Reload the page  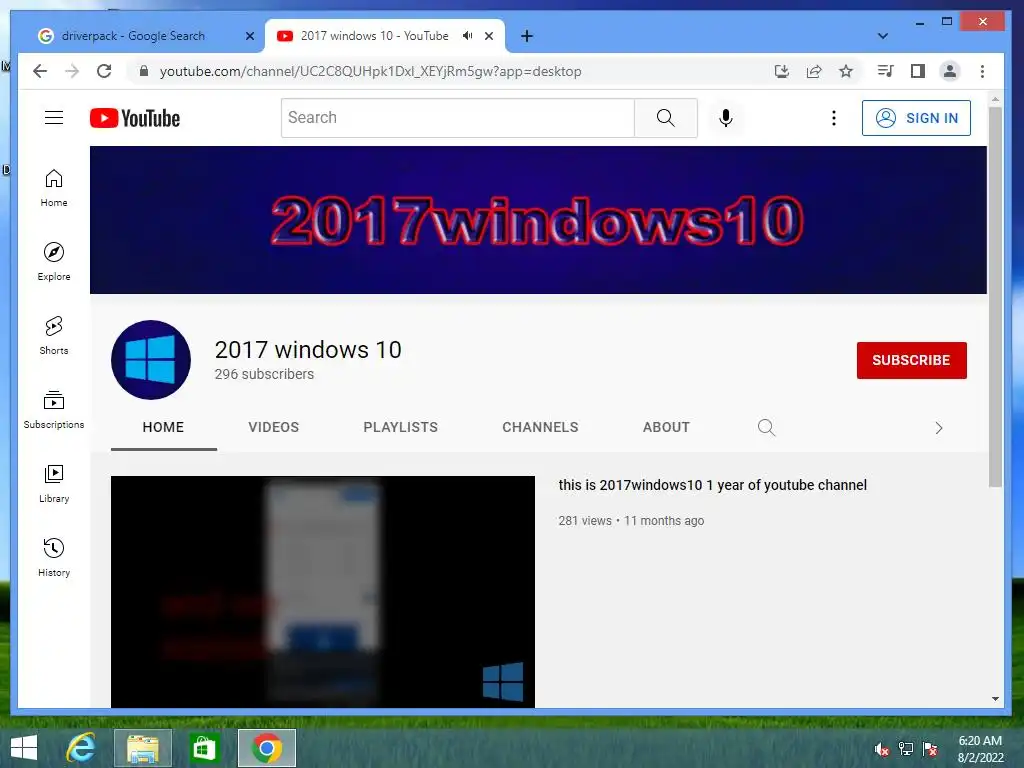pos(104,71)
